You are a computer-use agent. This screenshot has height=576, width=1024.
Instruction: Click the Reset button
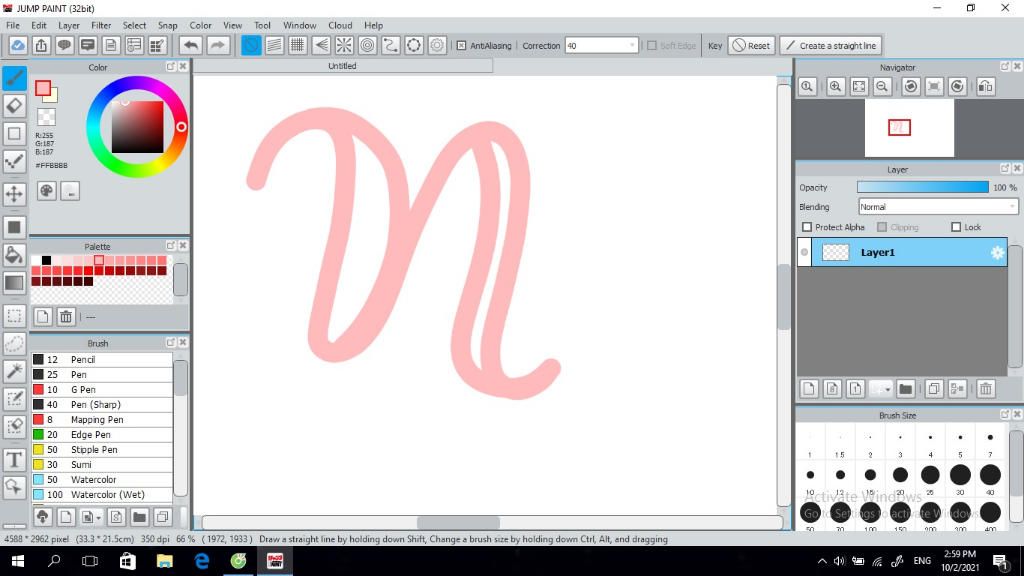pyautogui.click(x=751, y=46)
